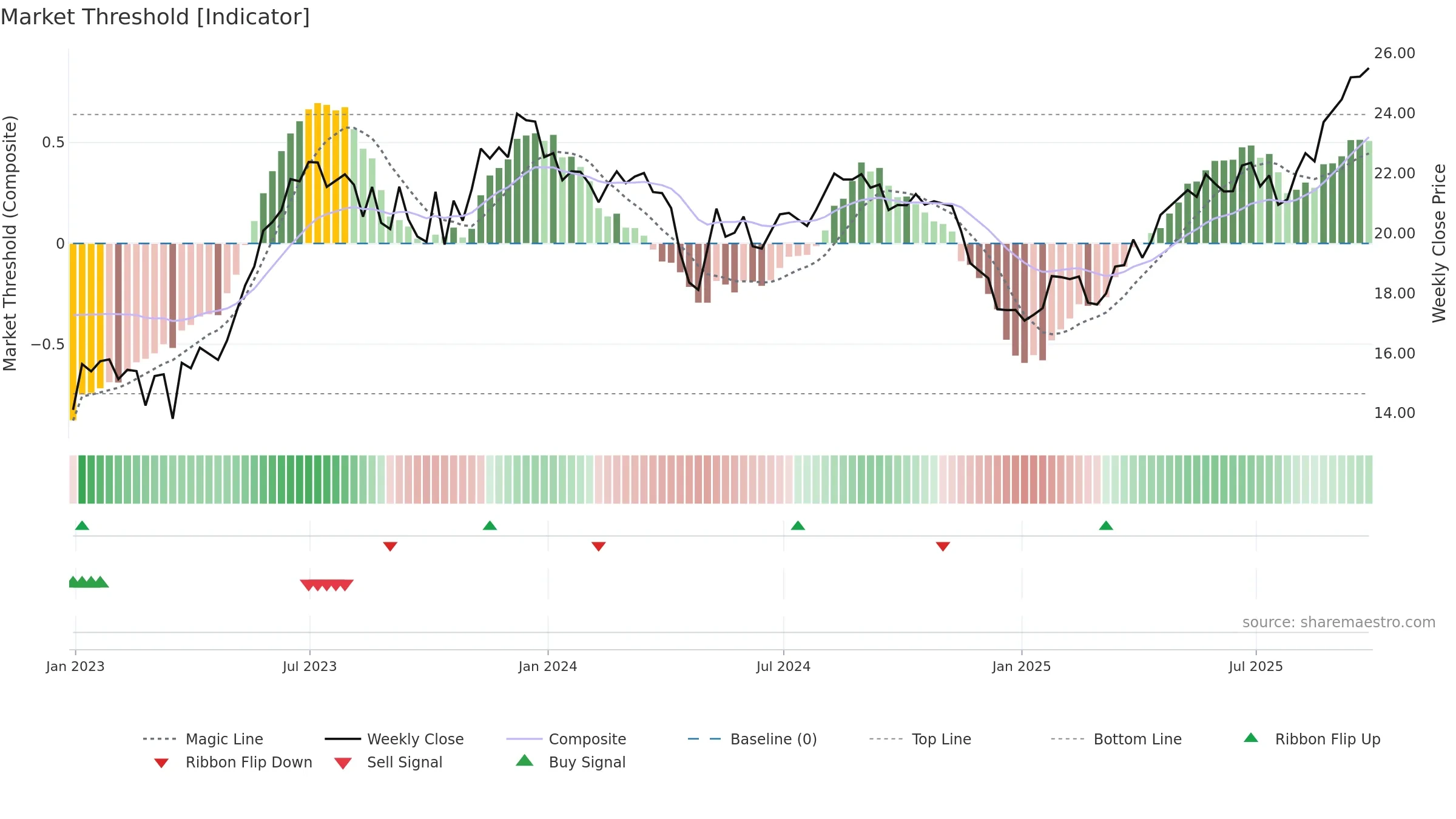1456x819 pixels.
Task: Click the 16.00 price axis label
Action: tap(1395, 354)
